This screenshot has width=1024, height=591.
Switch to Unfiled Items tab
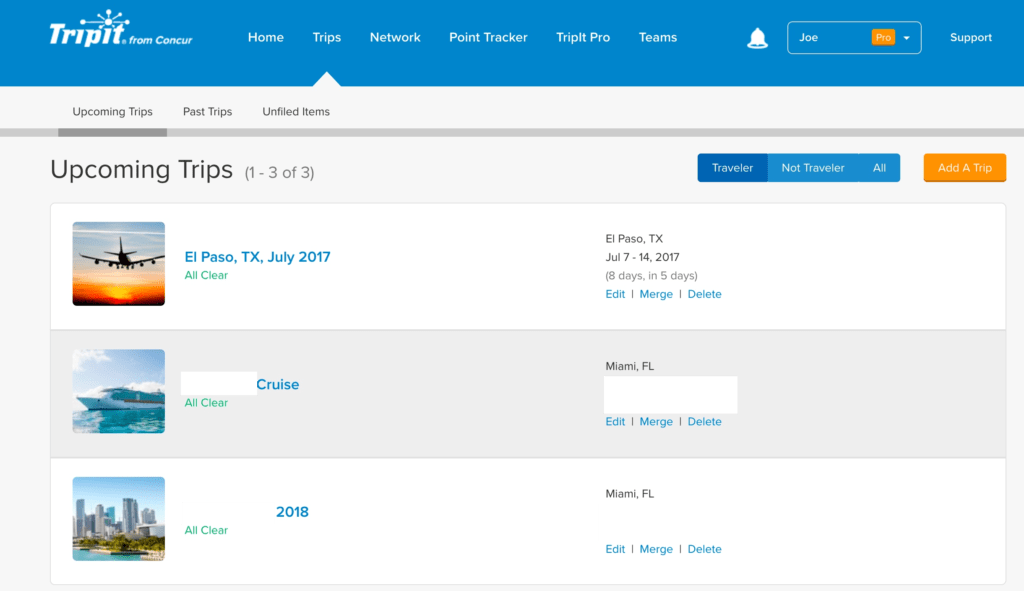pos(296,112)
